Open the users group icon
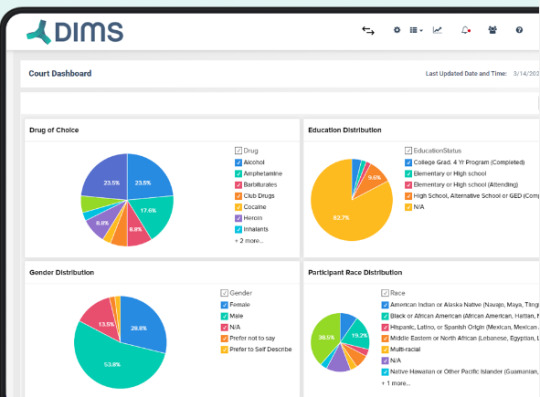The width and height of the screenshot is (540, 397). [492, 30]
